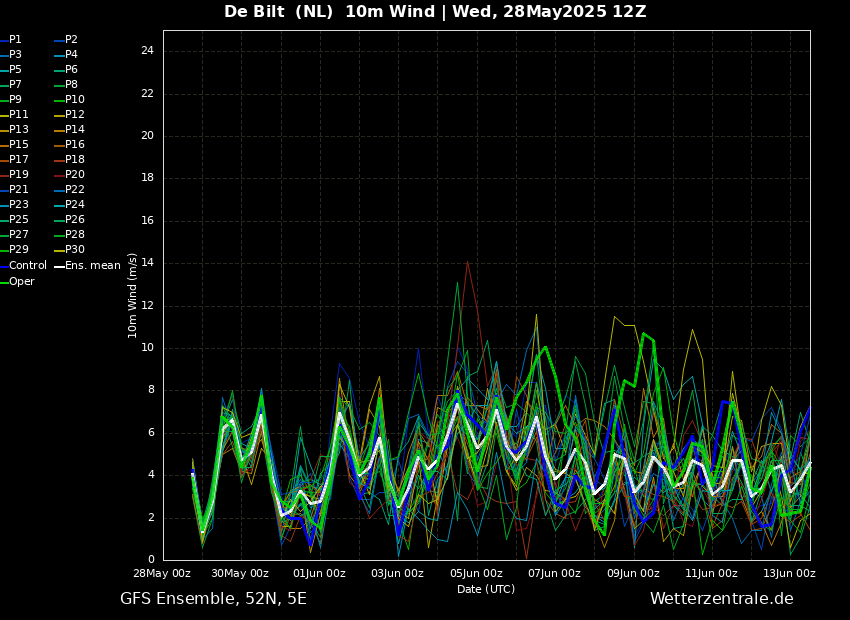Click the Oper legend entry
Screen dimensions: 850x620
pyautogui.click(x=22, y=282)
